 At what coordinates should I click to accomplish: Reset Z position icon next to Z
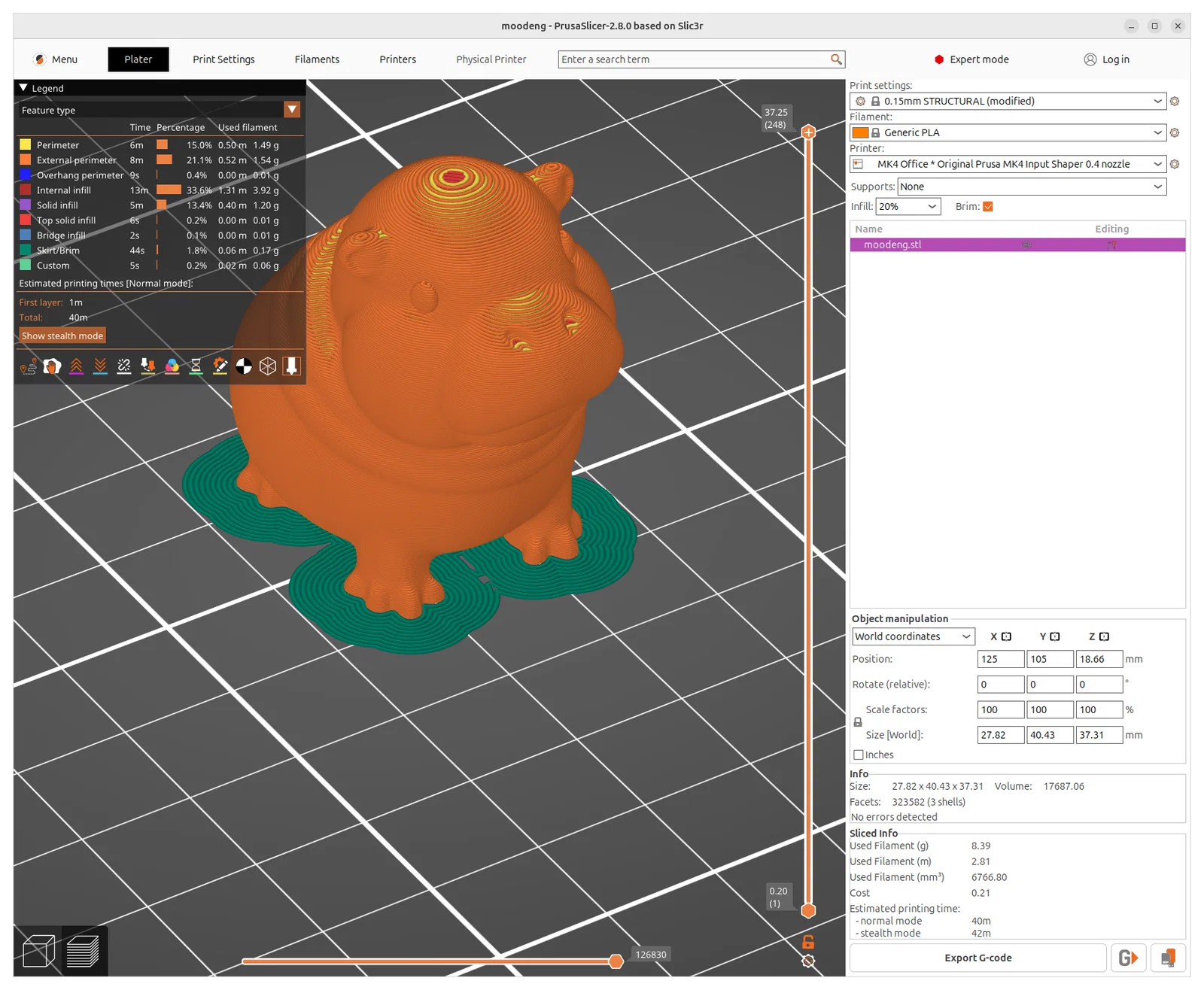tap(1104, 636)
